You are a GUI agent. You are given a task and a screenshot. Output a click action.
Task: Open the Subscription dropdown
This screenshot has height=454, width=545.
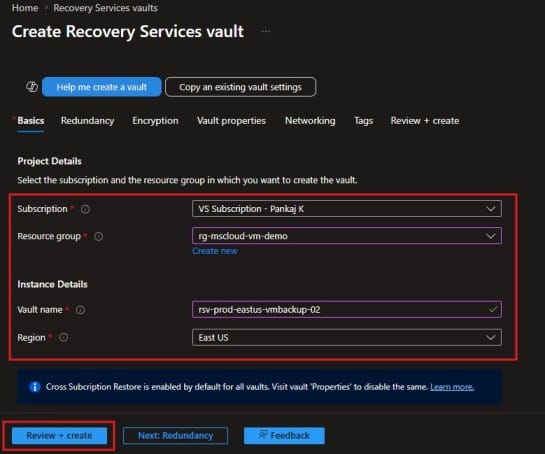[347, 209]
